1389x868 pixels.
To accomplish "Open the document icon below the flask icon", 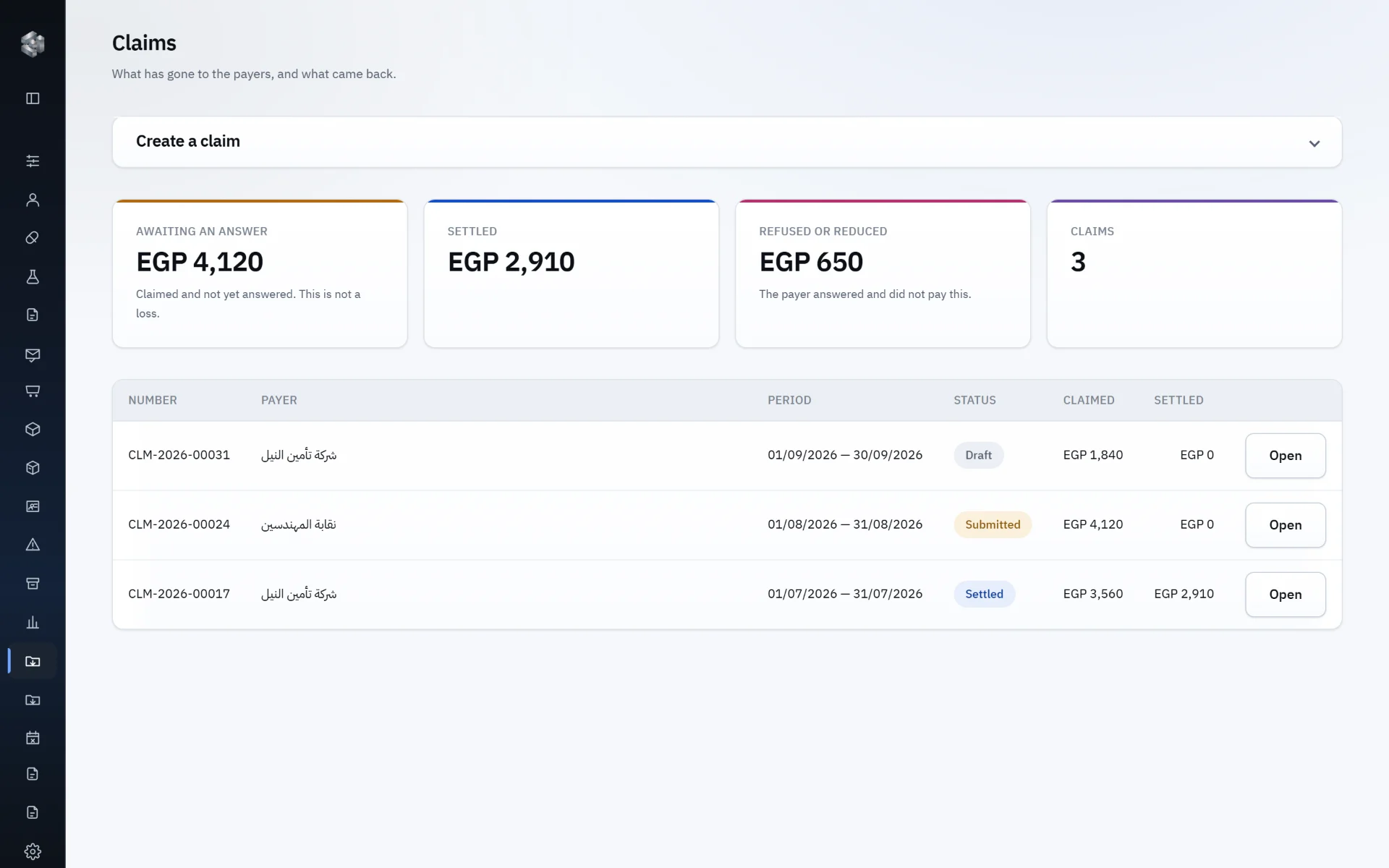I will coord(33,315).
